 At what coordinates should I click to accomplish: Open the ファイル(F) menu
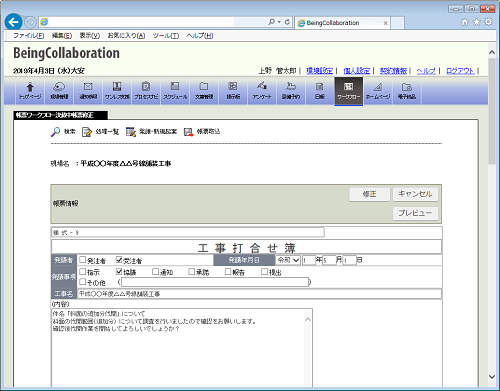click(28, 36)
